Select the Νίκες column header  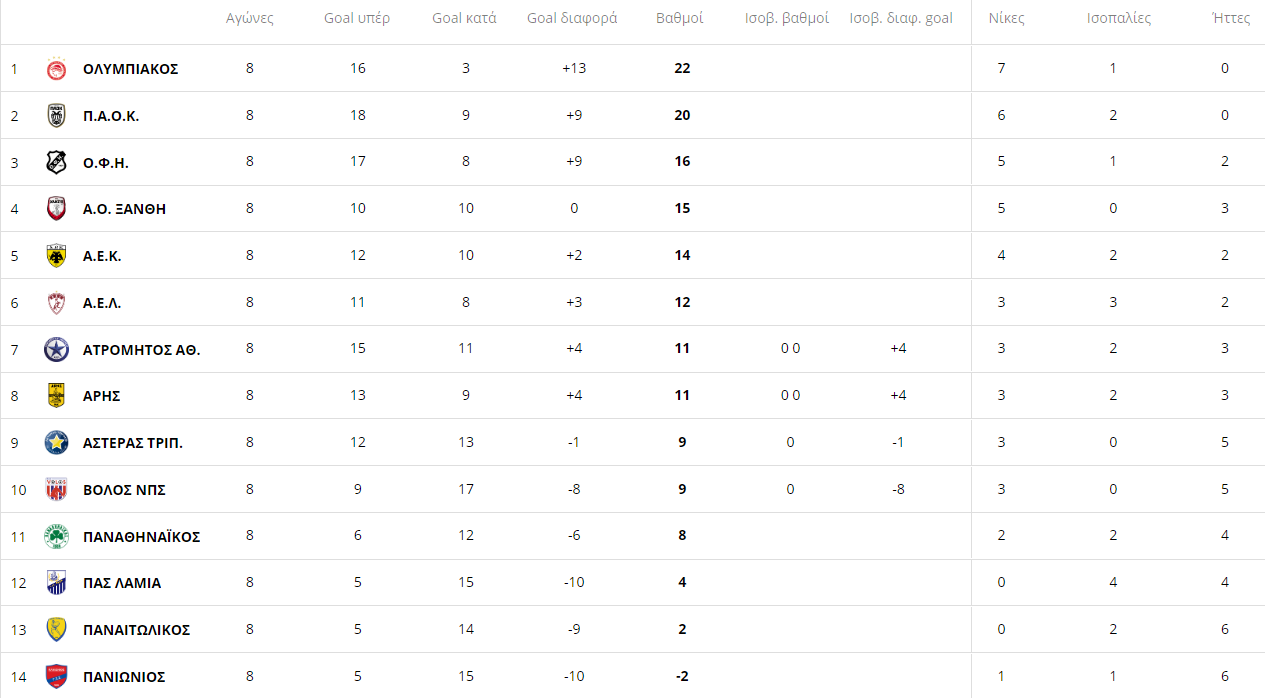point(1006,19)
